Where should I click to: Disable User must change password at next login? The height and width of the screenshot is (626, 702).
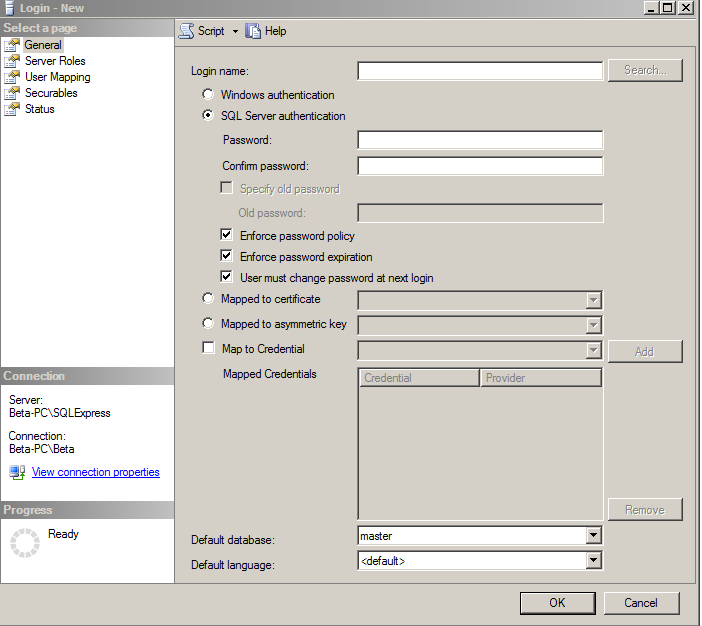(x=227, y=277)
